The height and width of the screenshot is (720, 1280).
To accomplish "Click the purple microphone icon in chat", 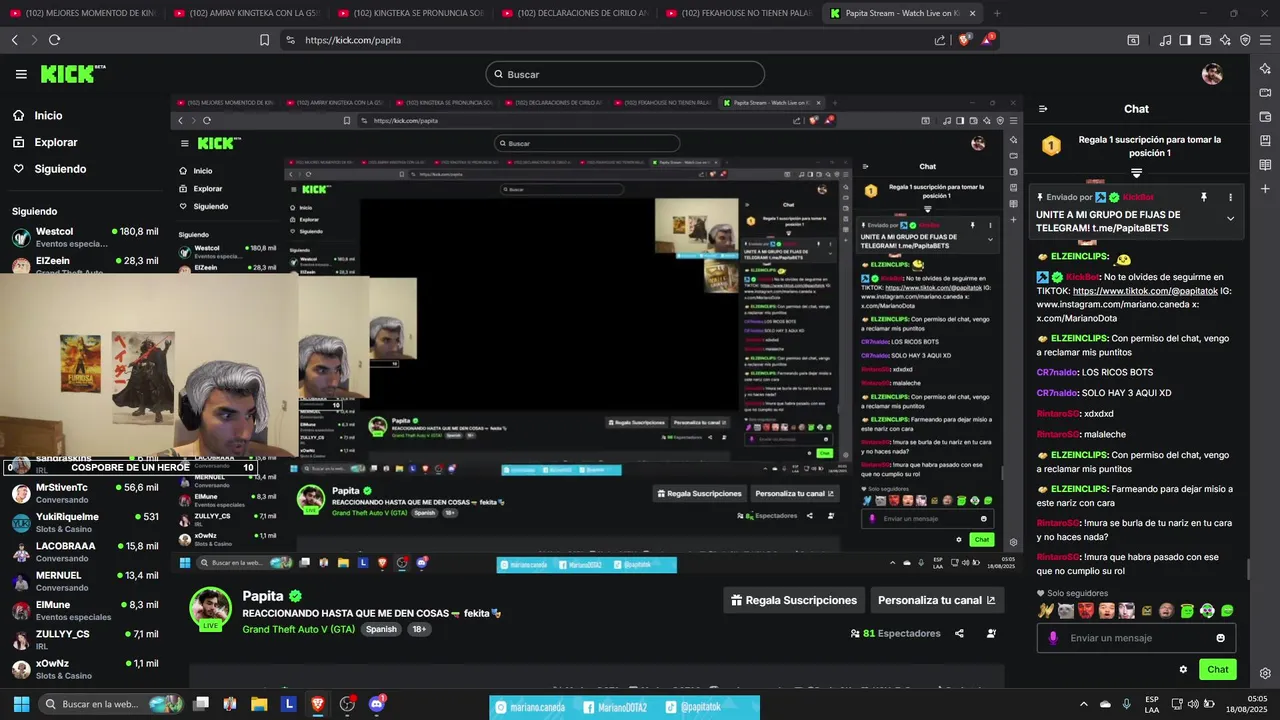I will [1052, 638].
